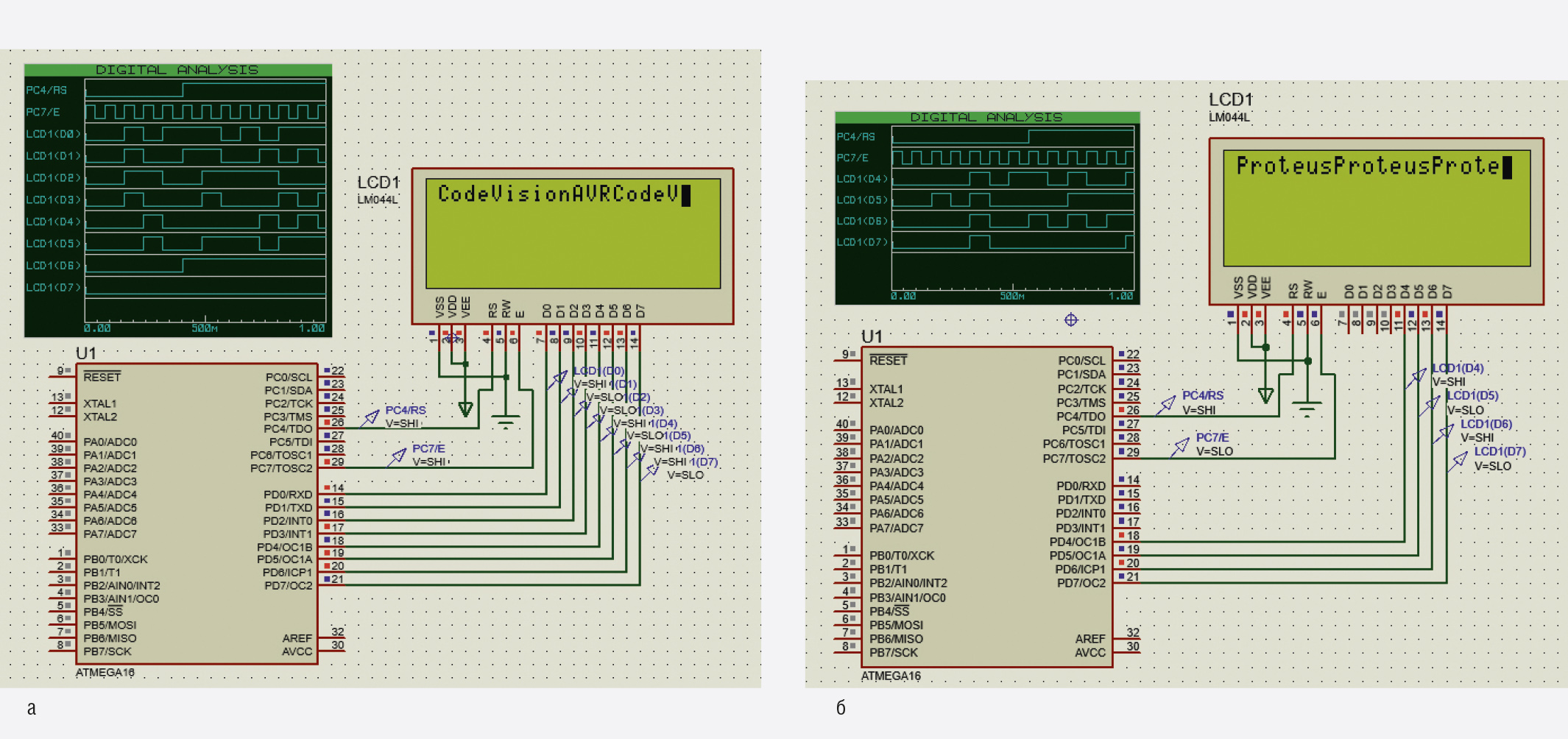Click the PB7/SCK pin label in schematic a
This screenshot has width=1568, height=739.
coord(107,651)
